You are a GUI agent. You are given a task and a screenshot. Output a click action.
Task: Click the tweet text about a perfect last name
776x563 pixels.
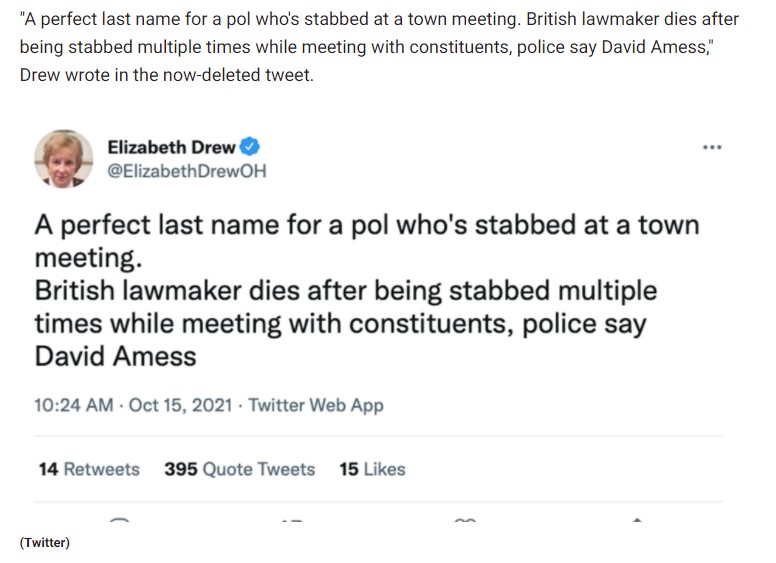366,224
